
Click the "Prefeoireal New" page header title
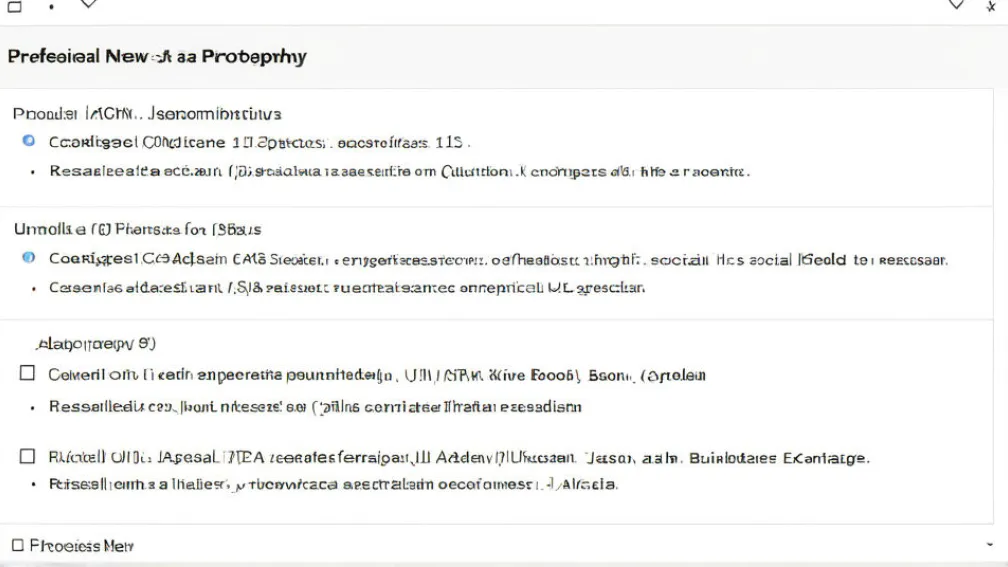(156, 57)
